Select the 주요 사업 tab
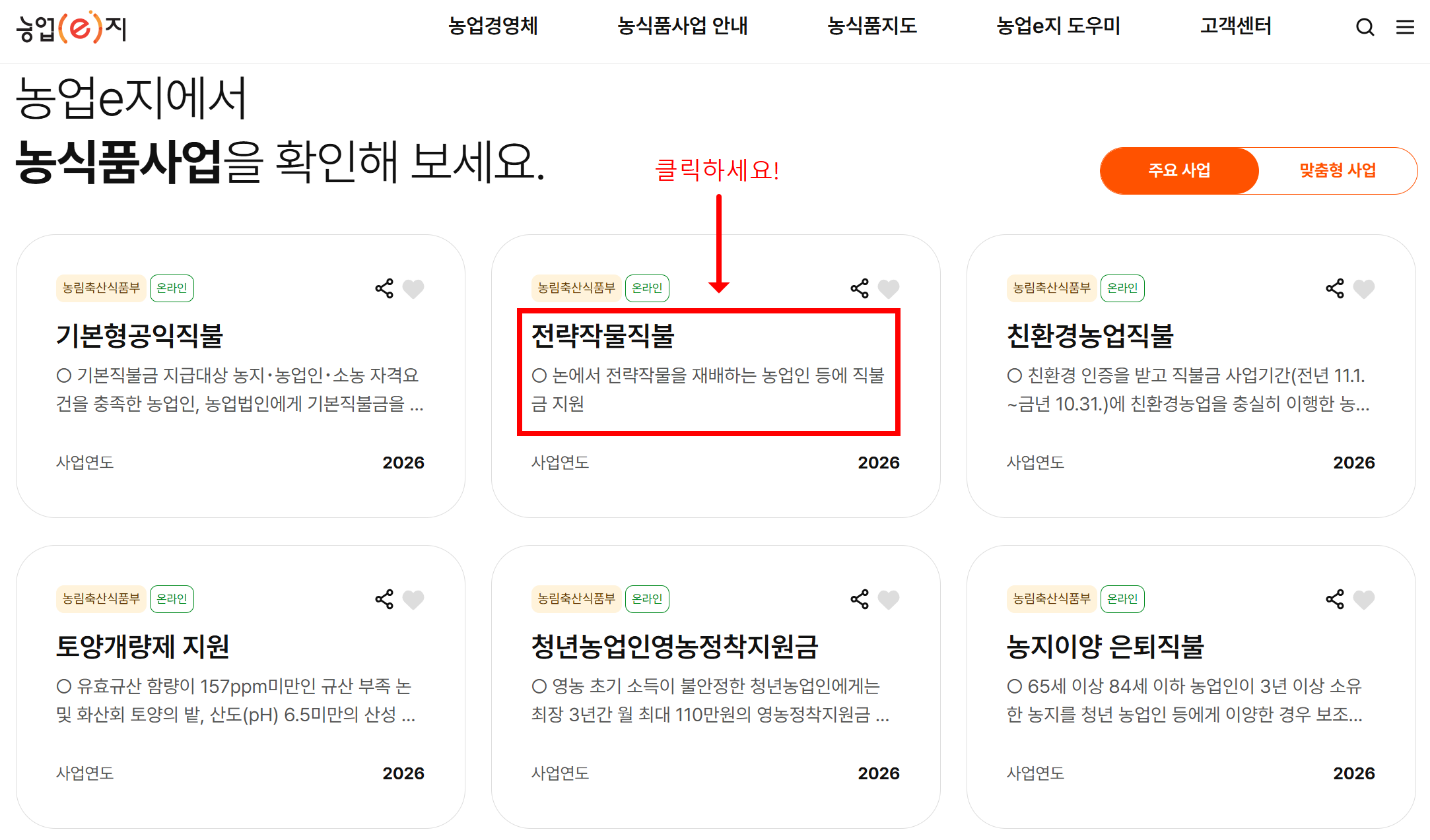The height and width of the screenshot is (840, 1430). pyautogui.click(x=1179, y=171)
